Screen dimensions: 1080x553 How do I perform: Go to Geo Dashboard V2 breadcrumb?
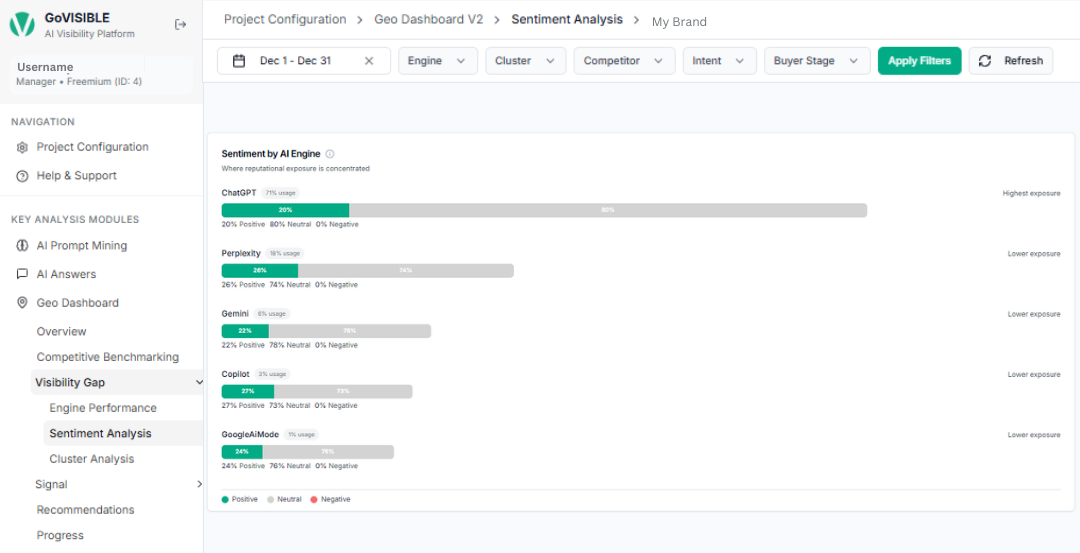tap(428, 19)
